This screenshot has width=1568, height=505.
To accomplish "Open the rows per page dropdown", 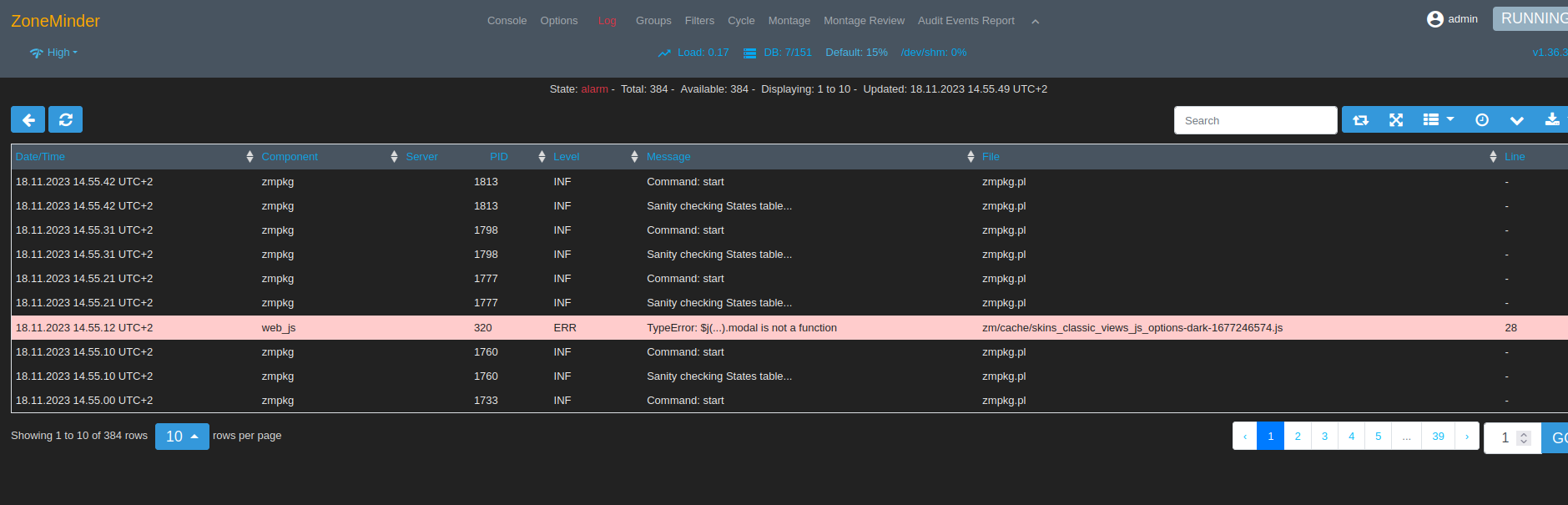I will point(182,437).
